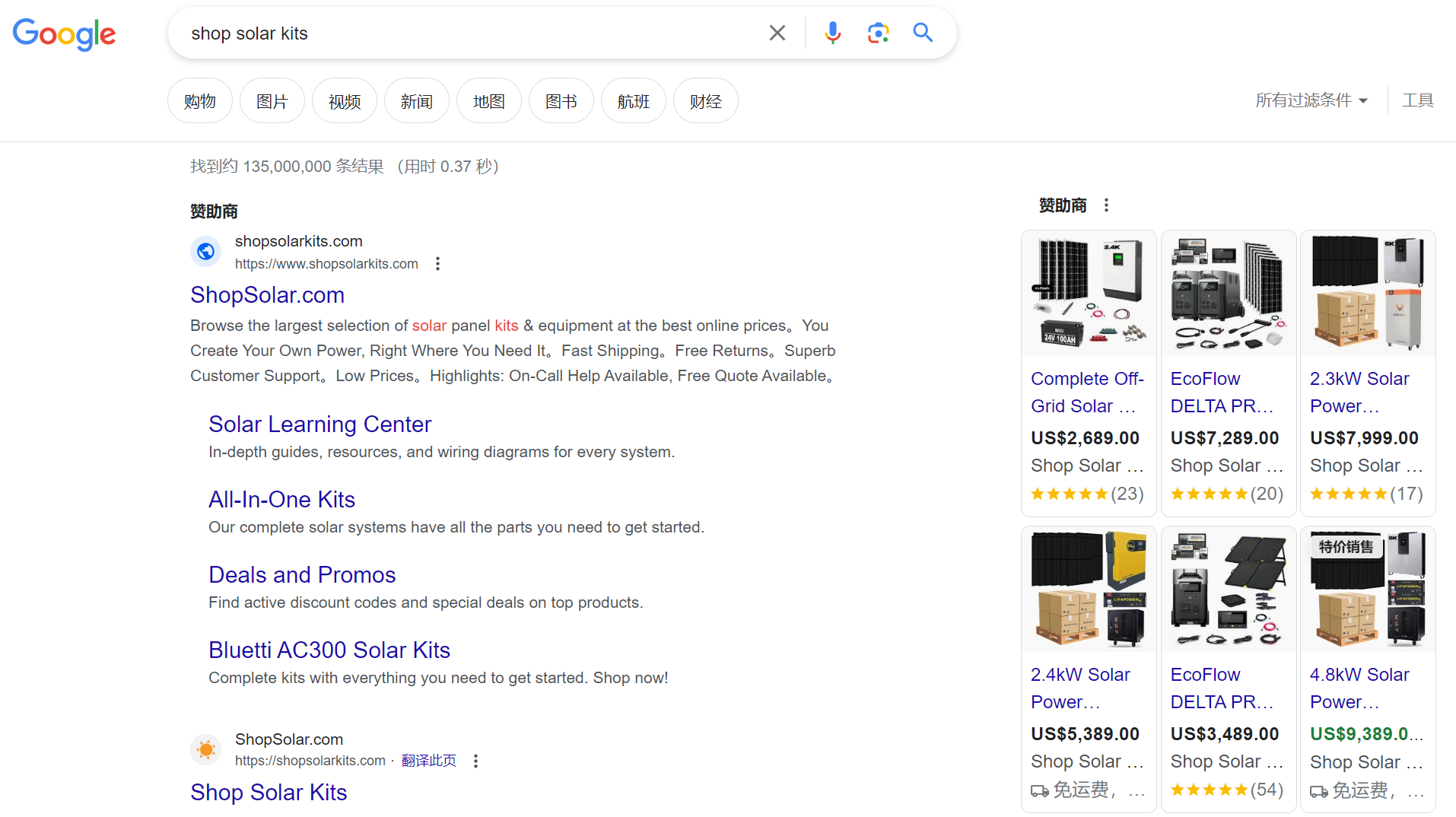
Task: Open 4.8kW Solar Power product image with 特价销售 badge
Action: 1368,590
